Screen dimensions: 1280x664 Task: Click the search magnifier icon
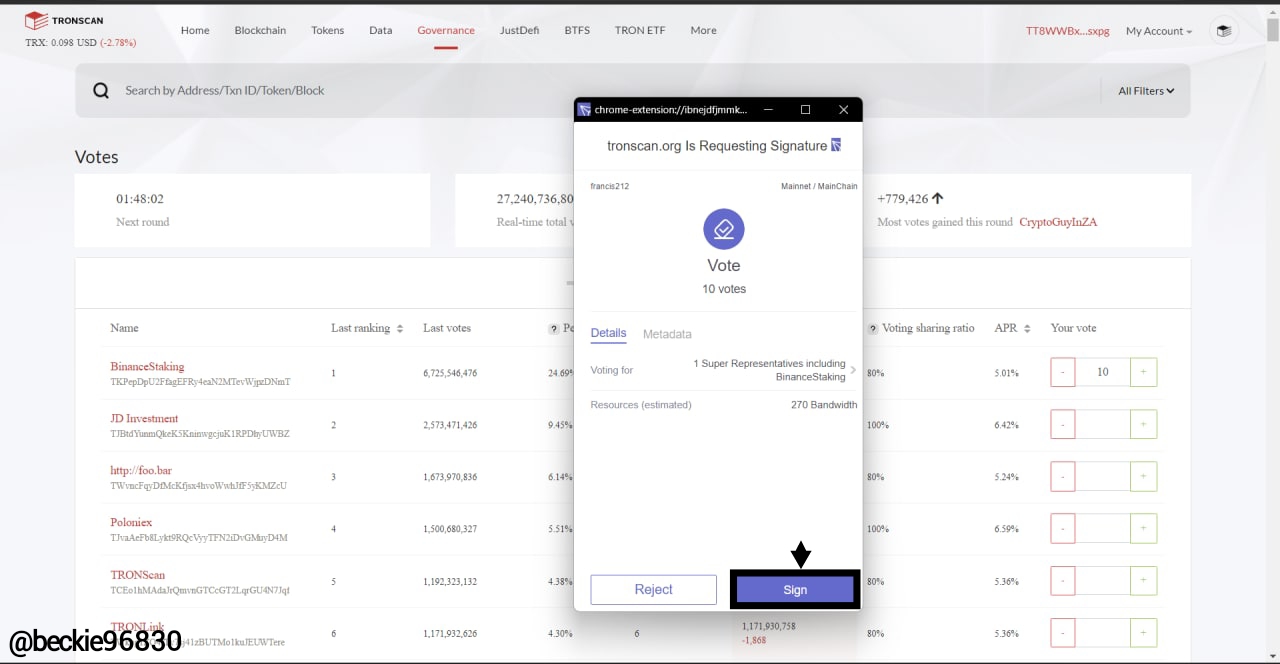pos(101,91)
